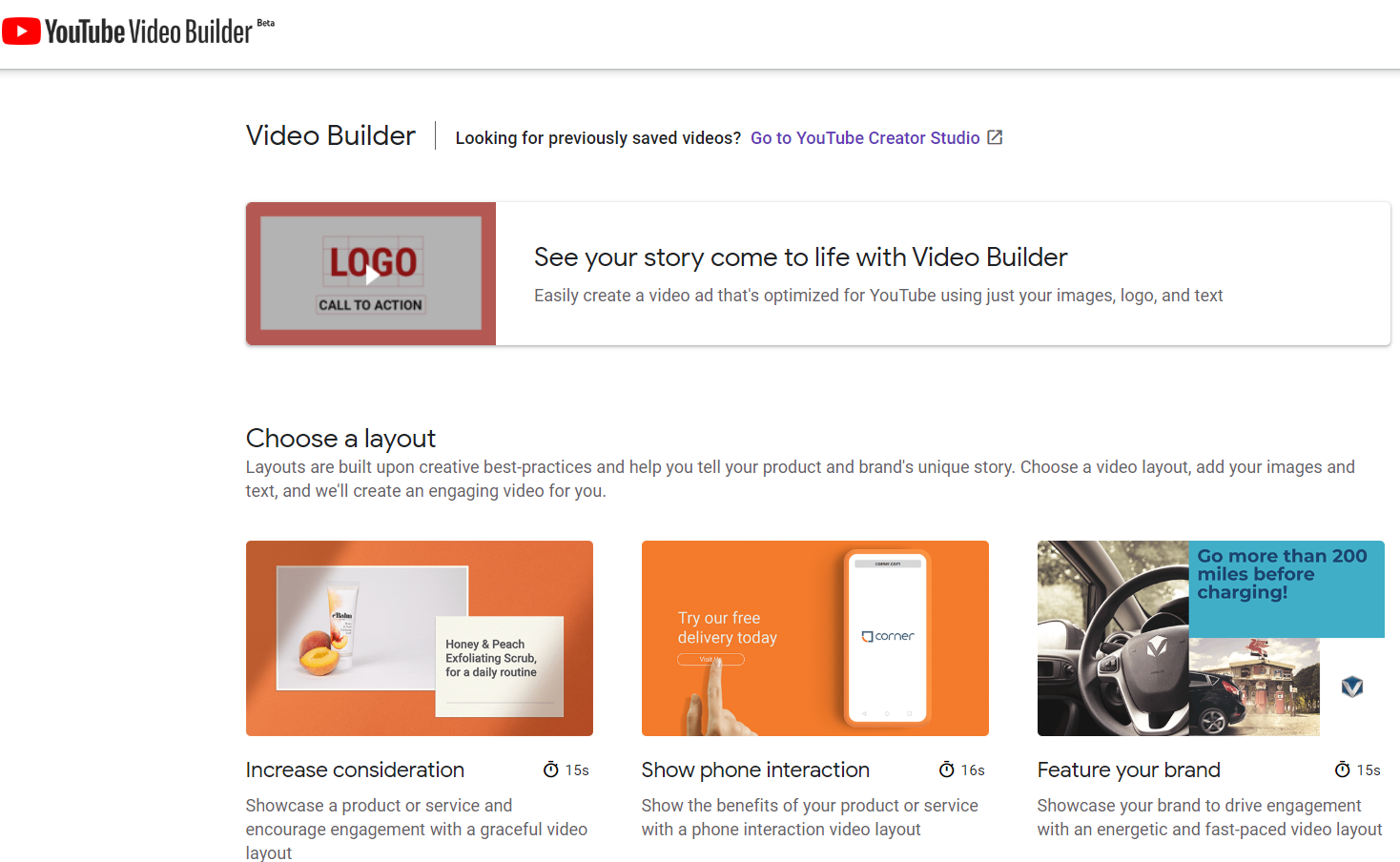Click the blue shield brand logo in car layout
Image resolution: width=1400 pixels, height=862 pixels.
coord(1351,687)
